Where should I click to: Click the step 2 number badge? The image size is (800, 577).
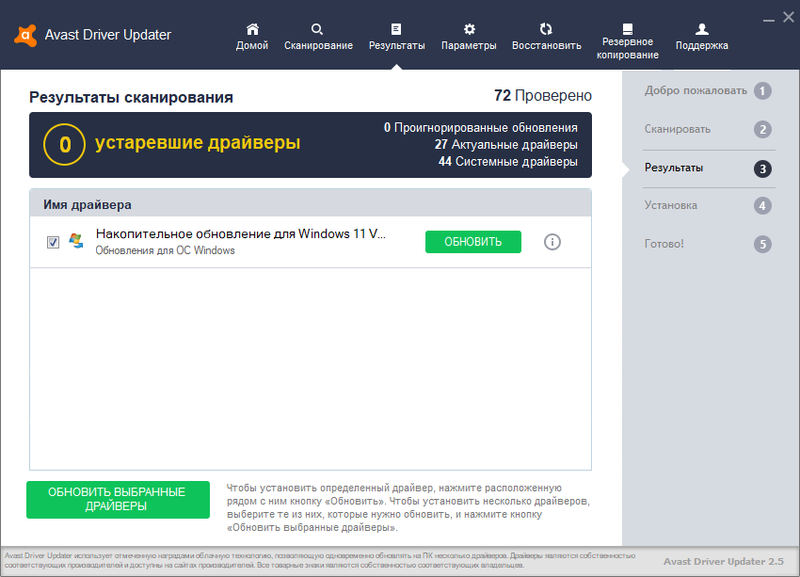coord(763,130)
